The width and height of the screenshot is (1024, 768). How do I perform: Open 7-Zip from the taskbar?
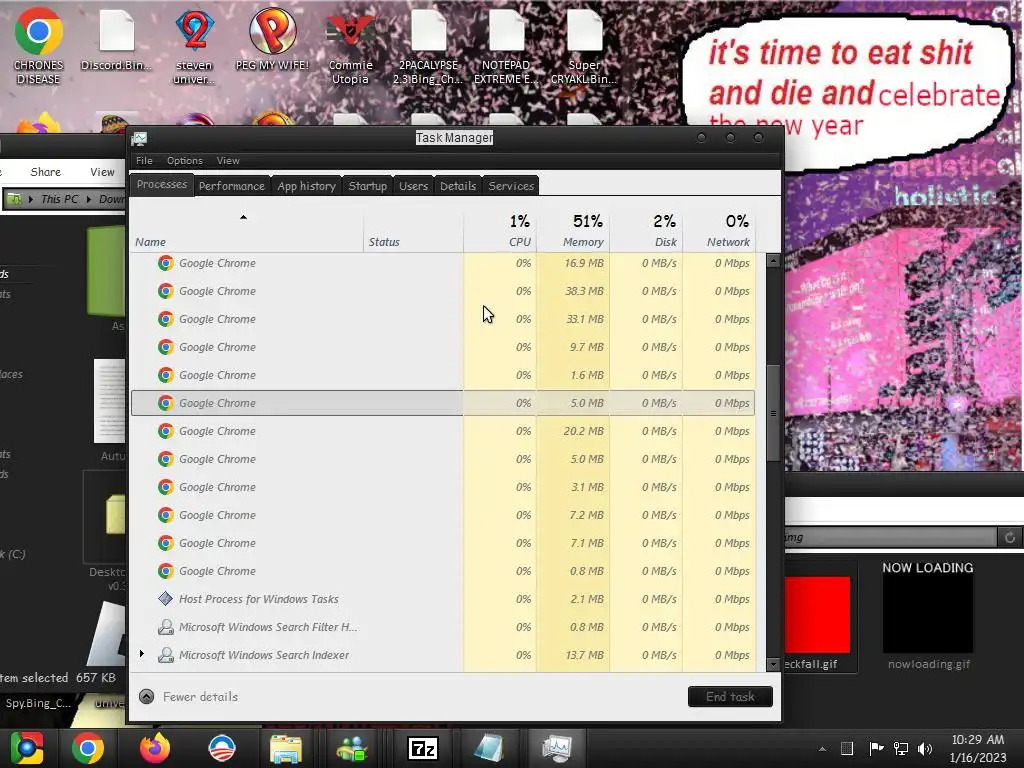coord(423,748)
